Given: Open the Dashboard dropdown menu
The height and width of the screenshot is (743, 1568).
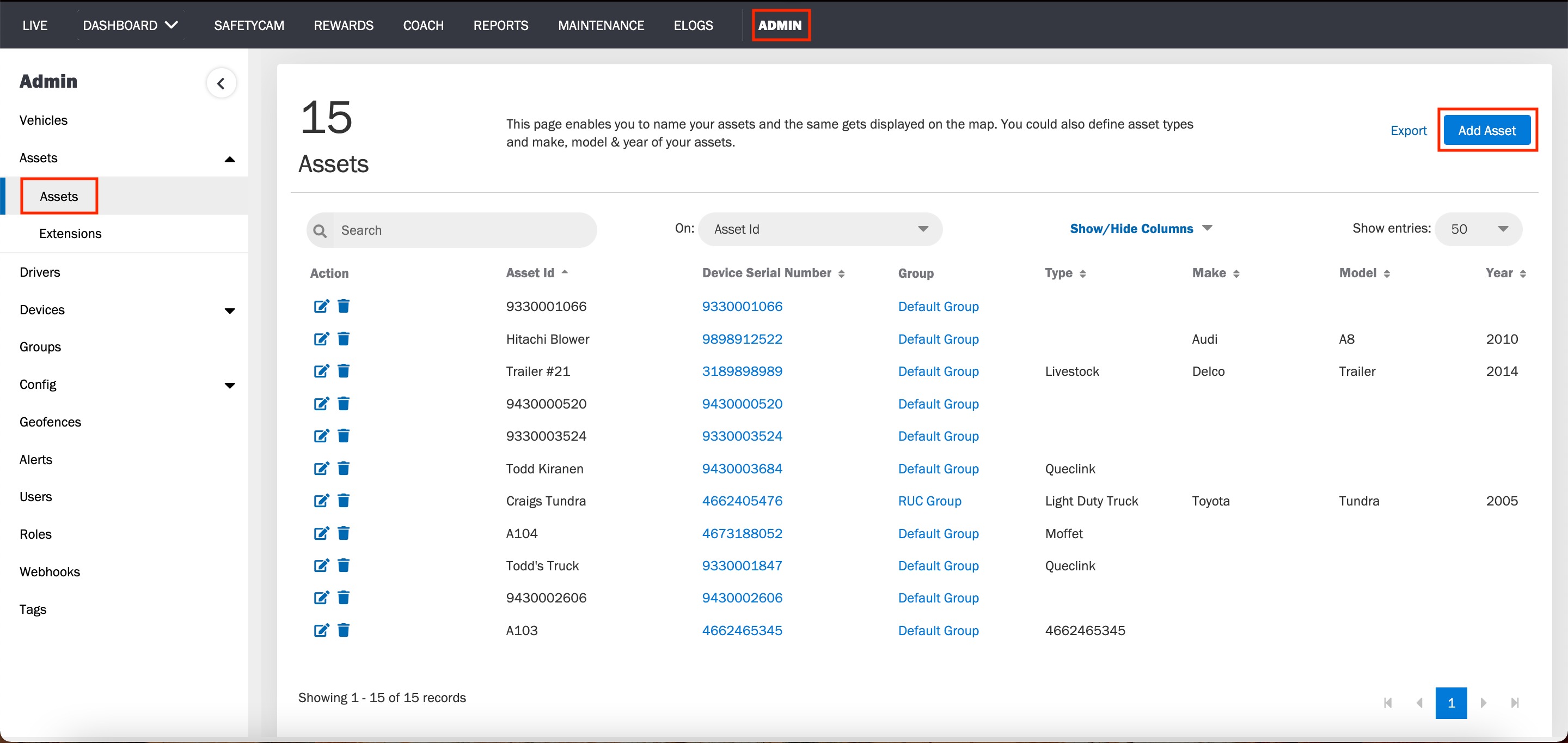Looking at the screenshot, I should click(130, 25).
